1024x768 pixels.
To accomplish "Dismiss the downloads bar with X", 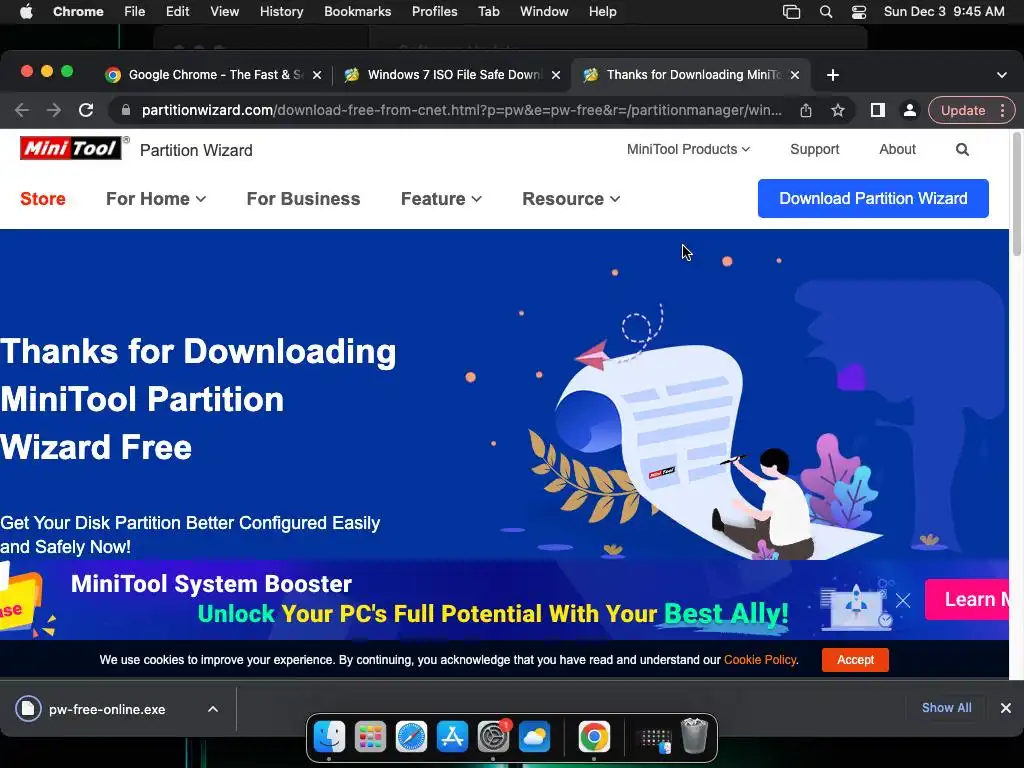I will (1006, 708).
